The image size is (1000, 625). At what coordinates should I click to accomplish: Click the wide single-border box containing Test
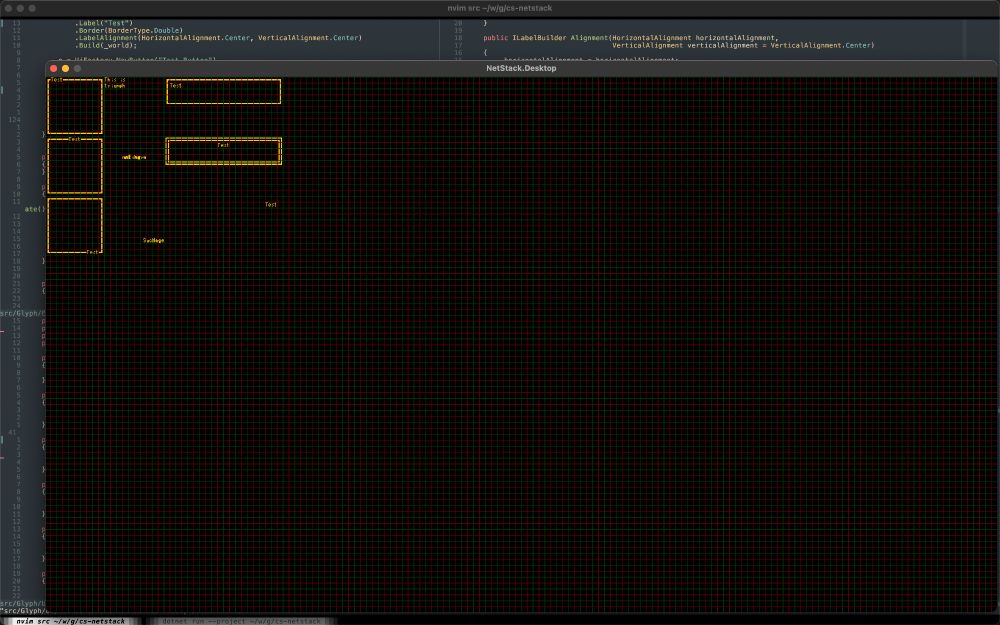pos(224,91)
